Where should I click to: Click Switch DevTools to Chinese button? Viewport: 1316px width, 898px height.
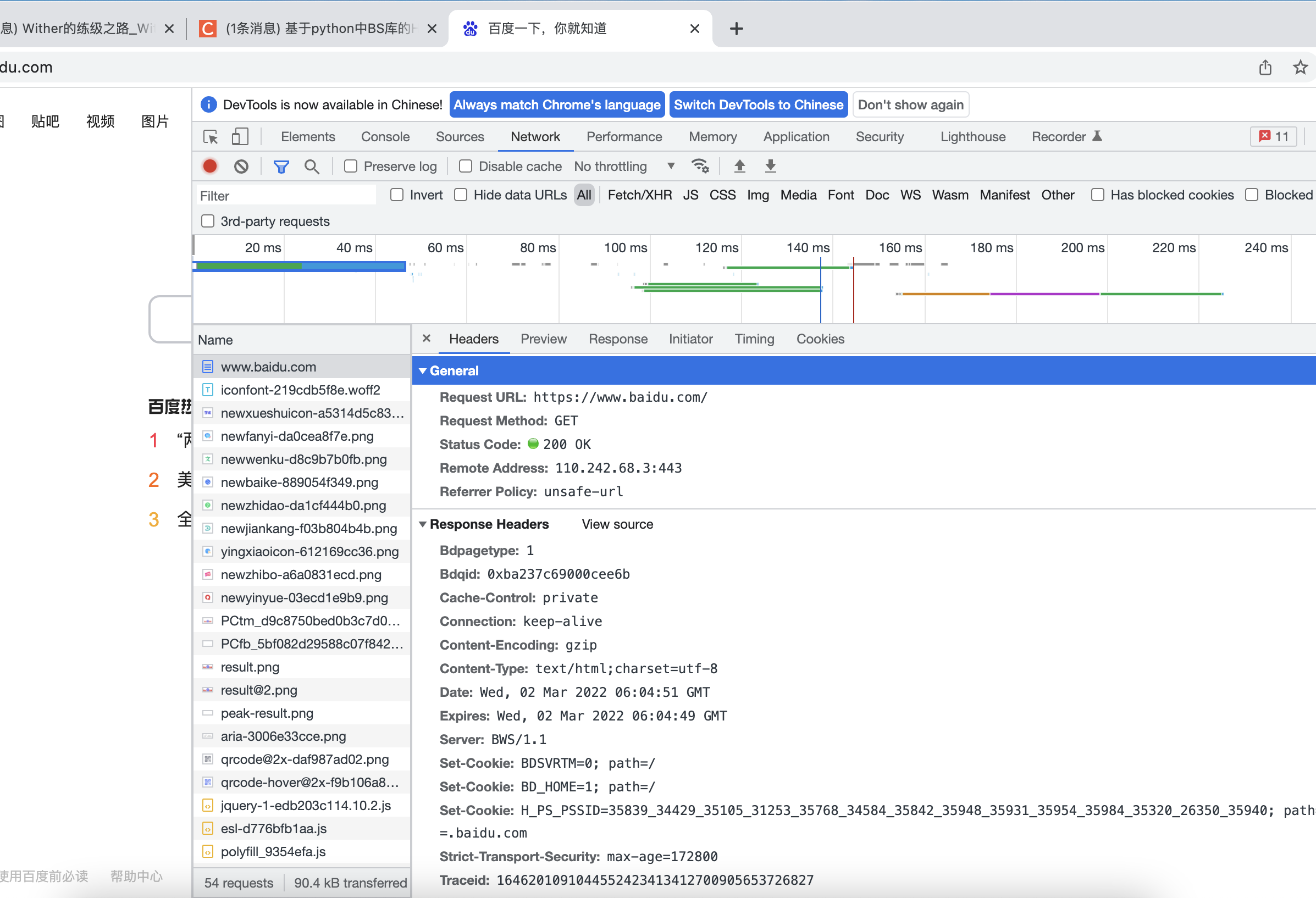(x=757, y=105)
